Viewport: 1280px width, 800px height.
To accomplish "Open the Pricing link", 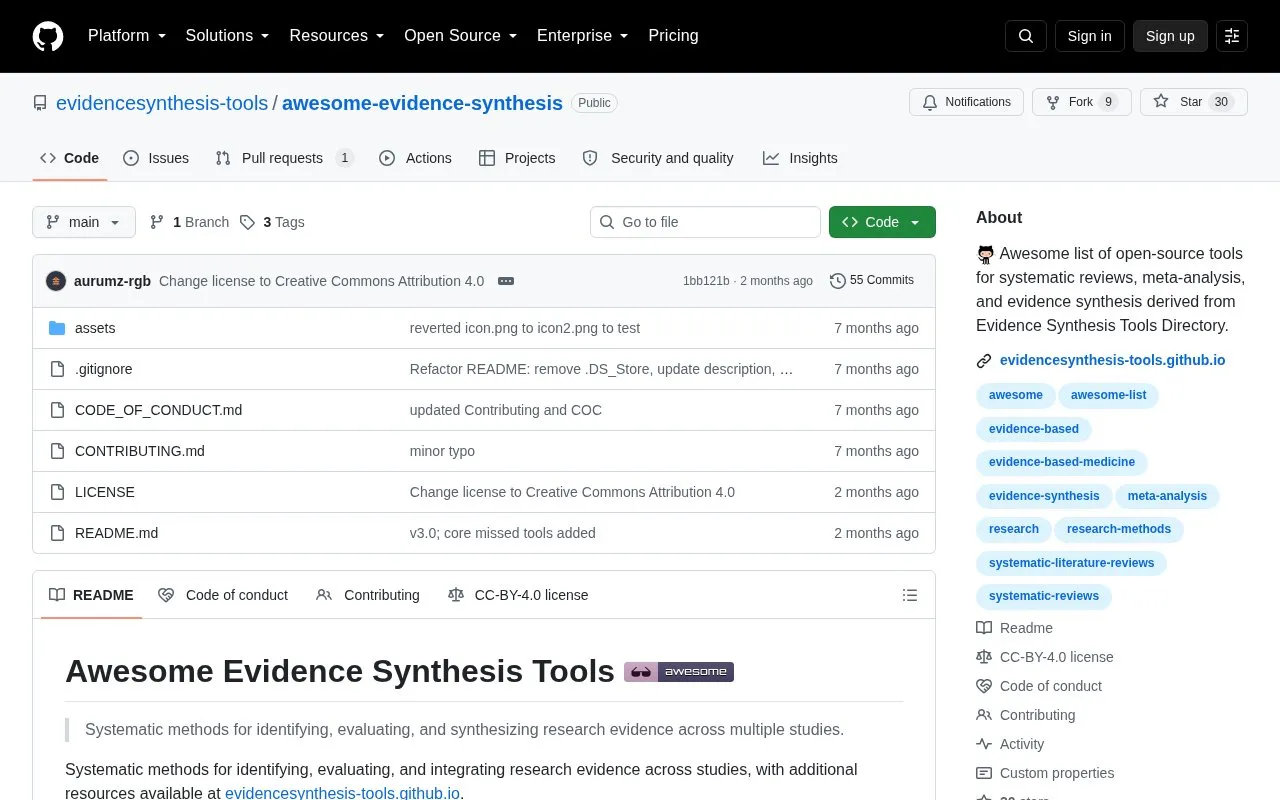I will pos(673,36).
